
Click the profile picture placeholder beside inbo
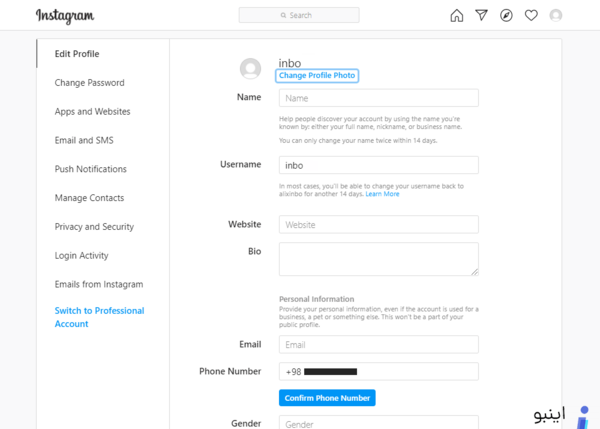click(x=250, y=69)
